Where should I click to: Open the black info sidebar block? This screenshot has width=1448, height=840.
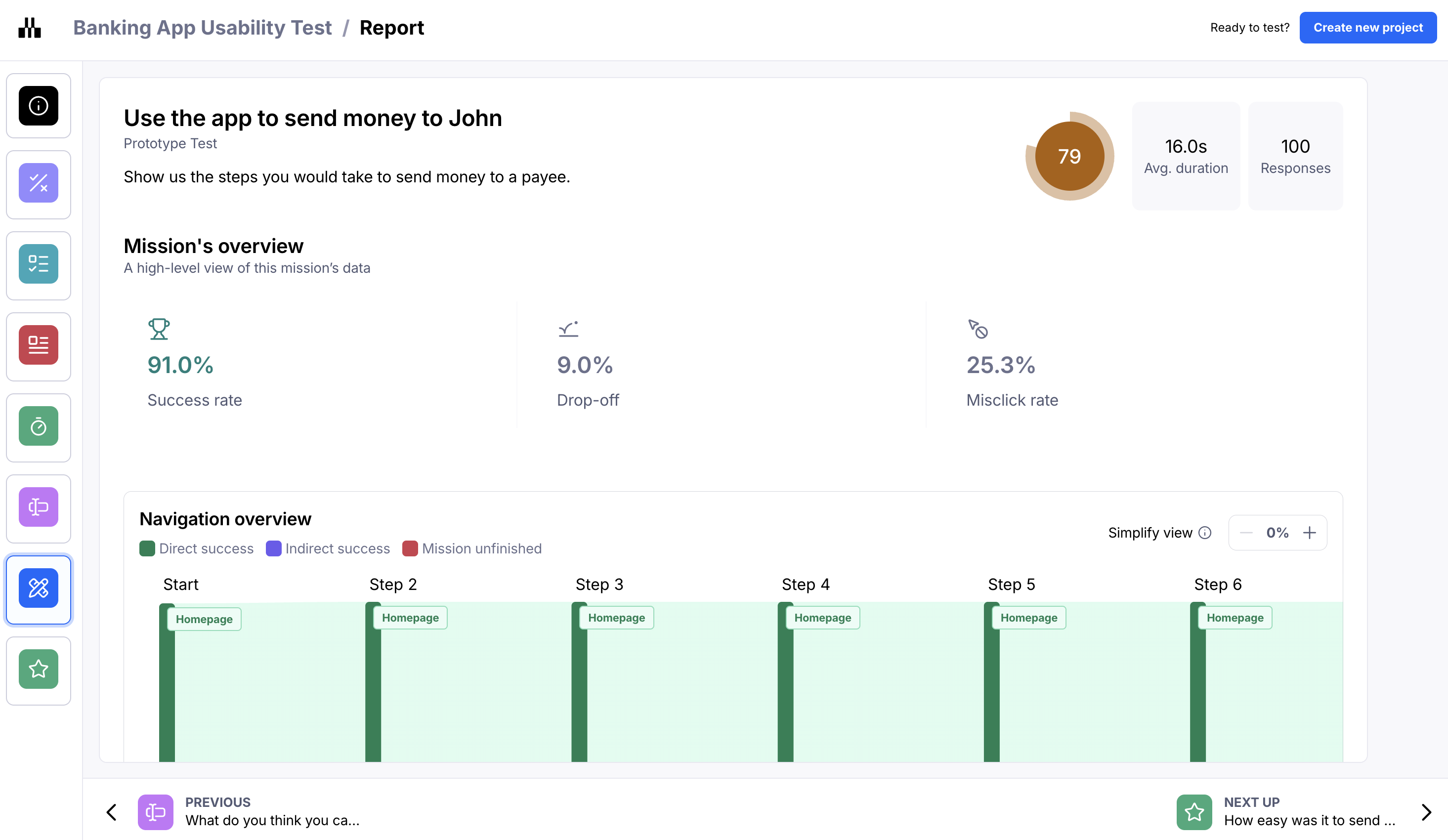point(39,106)
